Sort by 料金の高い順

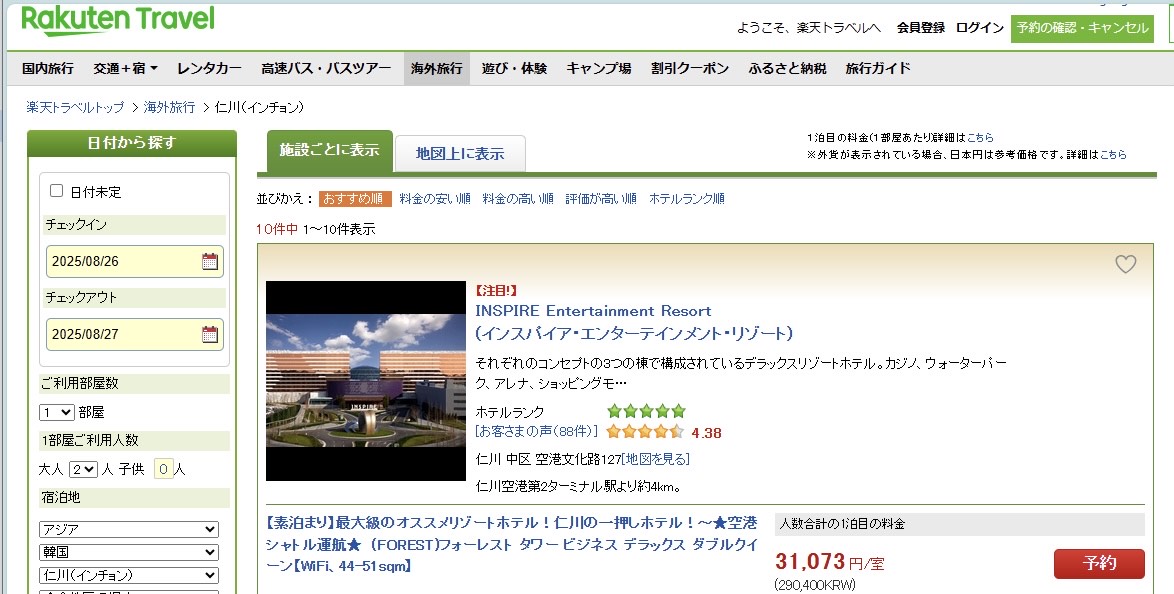518,198
